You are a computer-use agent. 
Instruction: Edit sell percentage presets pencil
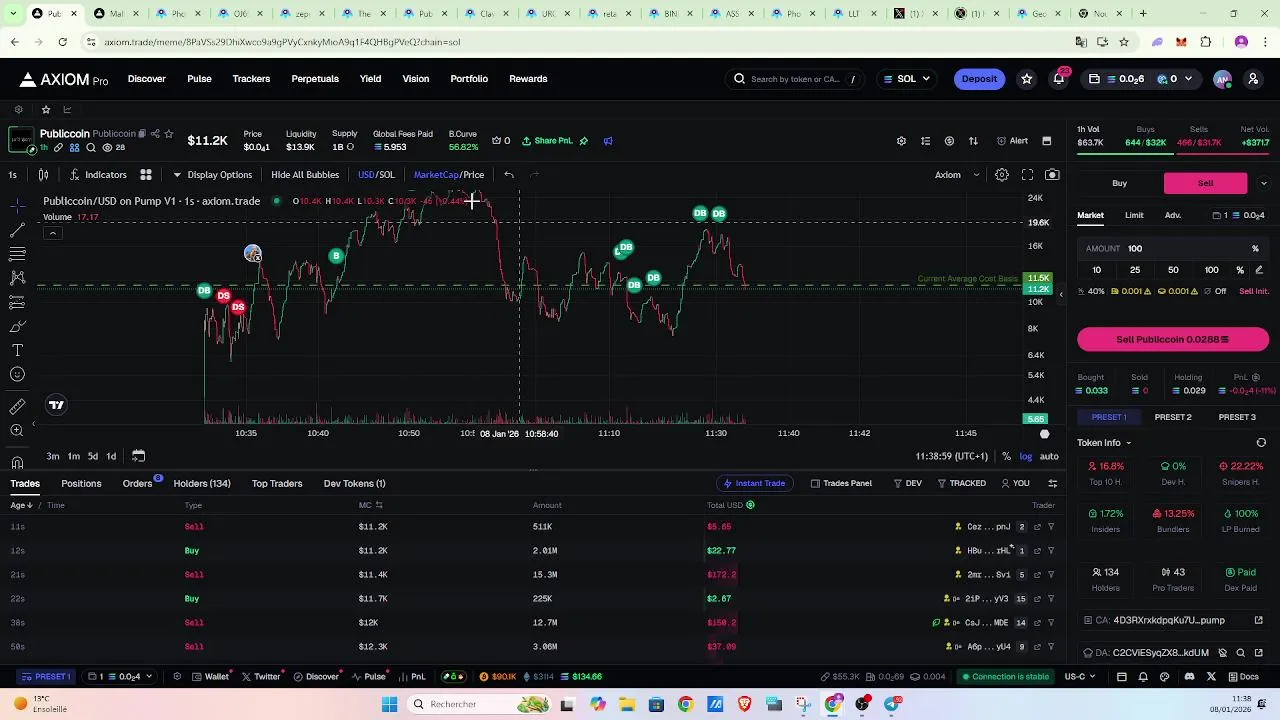[1259, 270]
